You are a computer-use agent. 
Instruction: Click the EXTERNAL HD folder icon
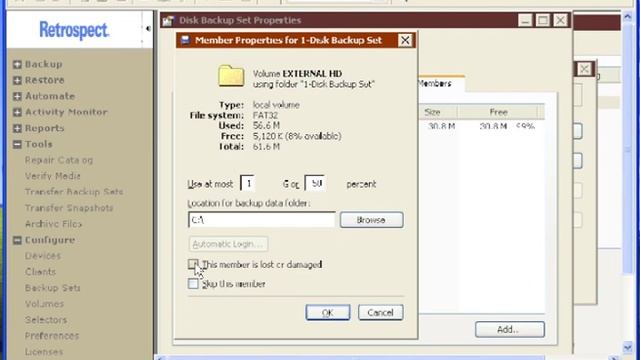pos(231,76)
